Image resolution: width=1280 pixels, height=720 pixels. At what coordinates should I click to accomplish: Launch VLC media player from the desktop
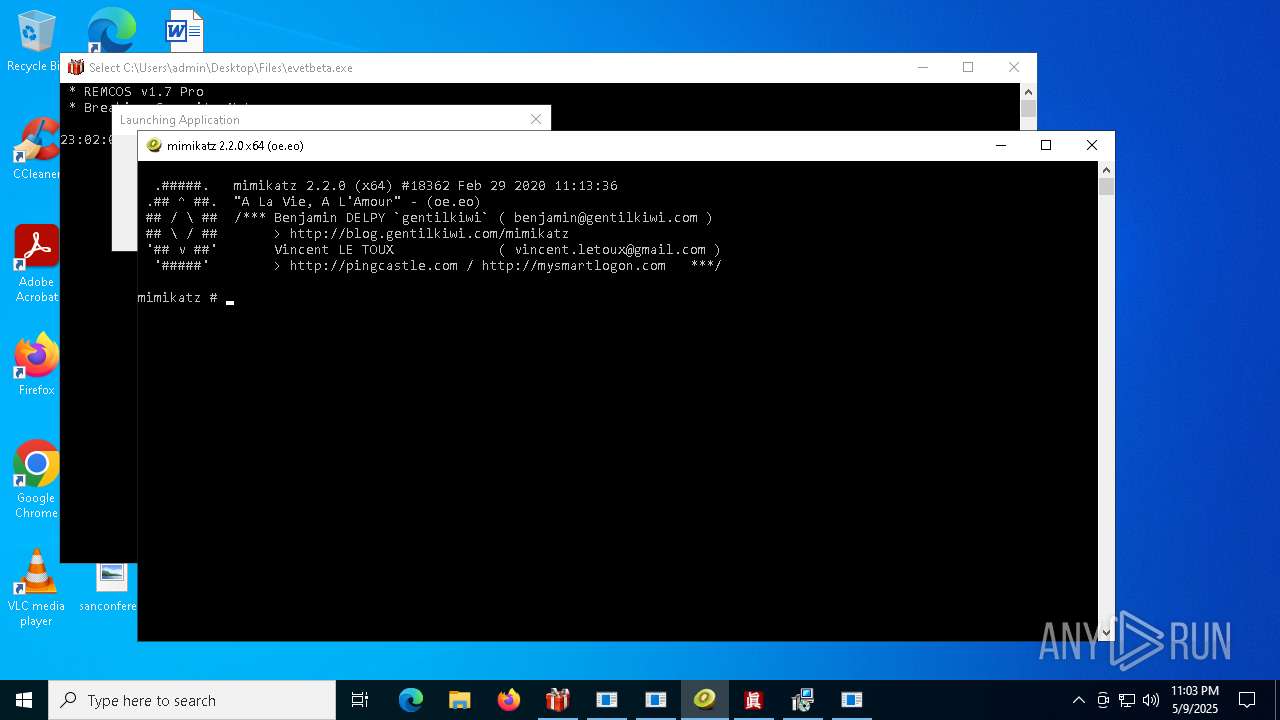click(36, 587)
